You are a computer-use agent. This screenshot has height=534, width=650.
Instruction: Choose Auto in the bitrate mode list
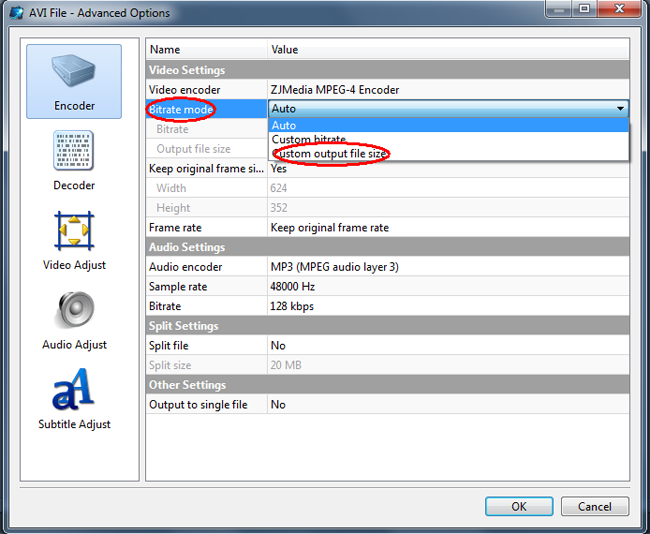tap(448, 125)
